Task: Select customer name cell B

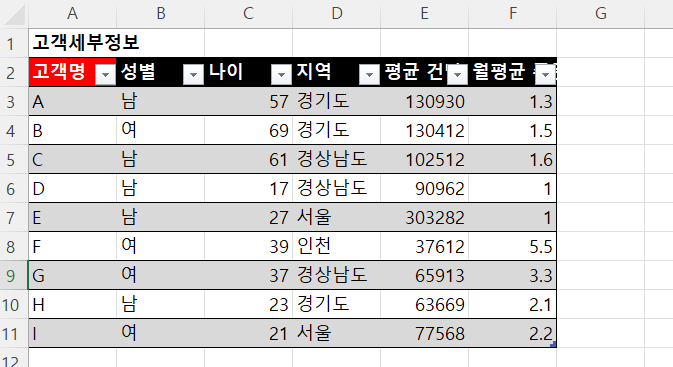Action: point(73,130)
